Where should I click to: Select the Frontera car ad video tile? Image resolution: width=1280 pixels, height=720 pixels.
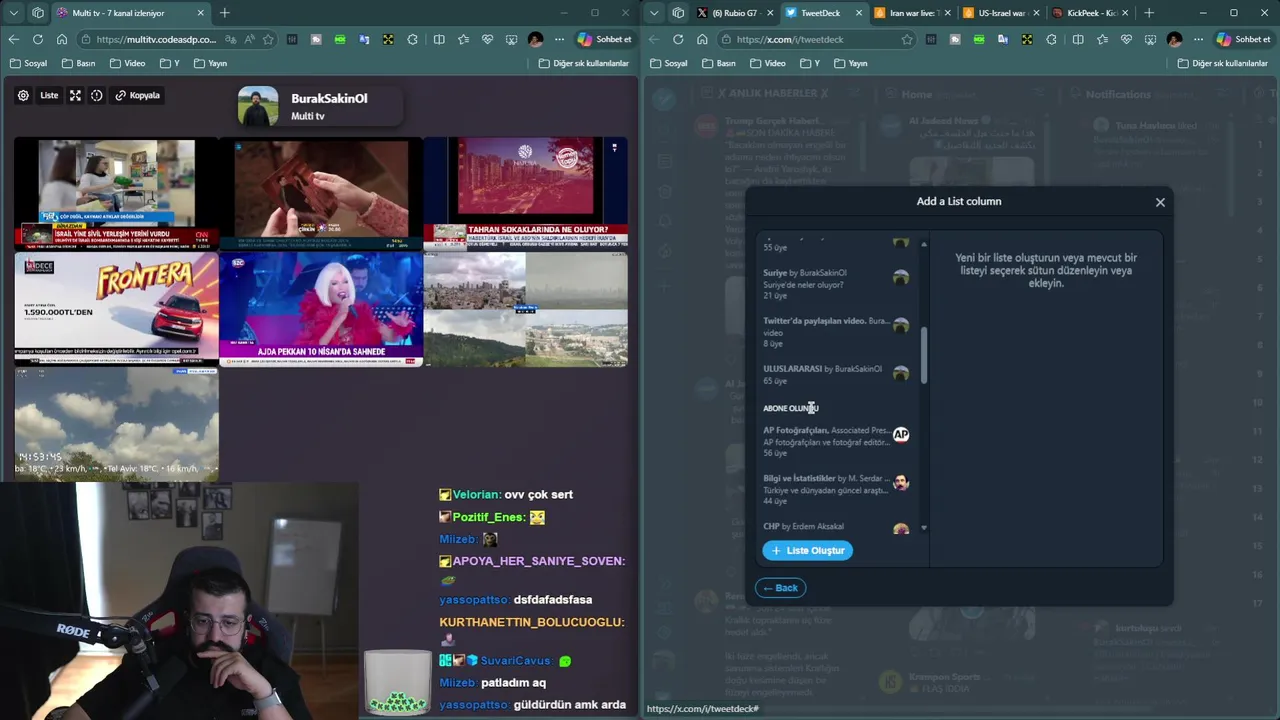116,308
